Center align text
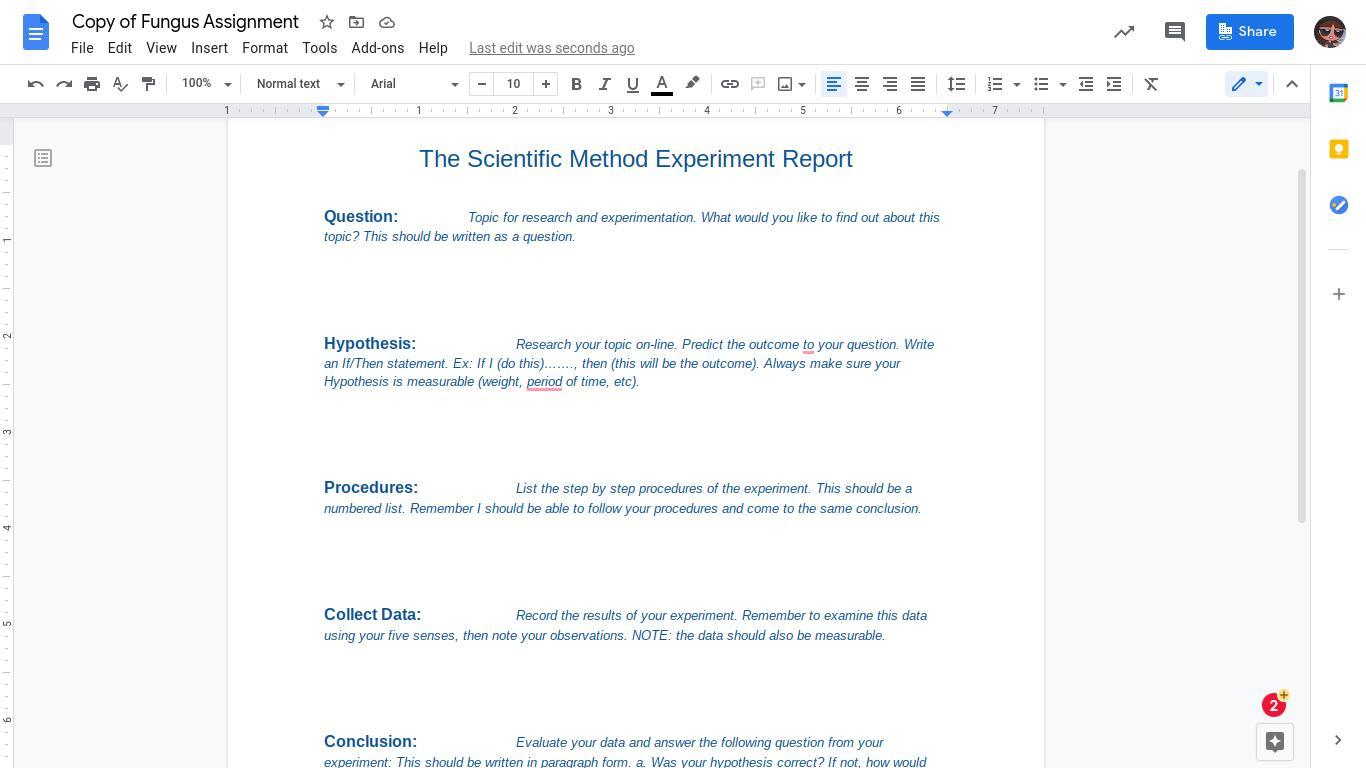 [862, 84]
